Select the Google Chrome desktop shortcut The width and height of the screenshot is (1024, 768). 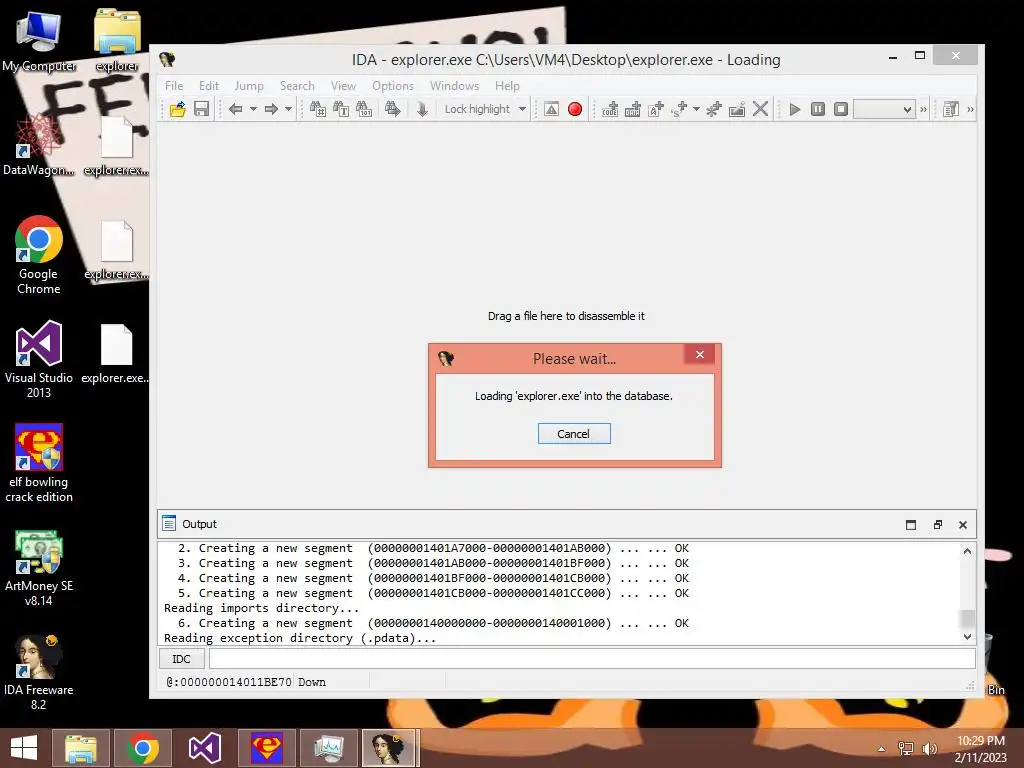39,255
